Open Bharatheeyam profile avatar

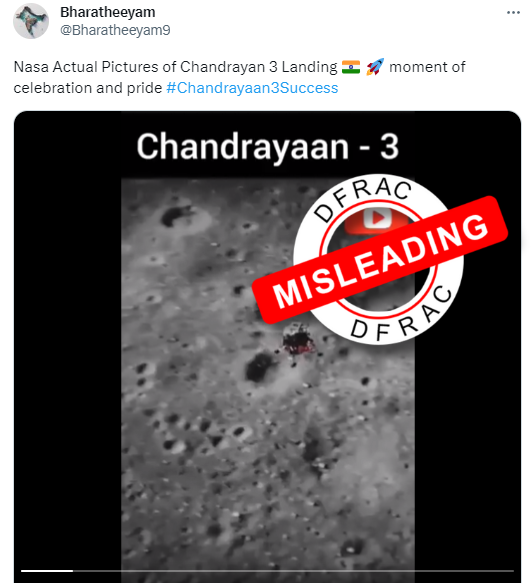(31, 21)
